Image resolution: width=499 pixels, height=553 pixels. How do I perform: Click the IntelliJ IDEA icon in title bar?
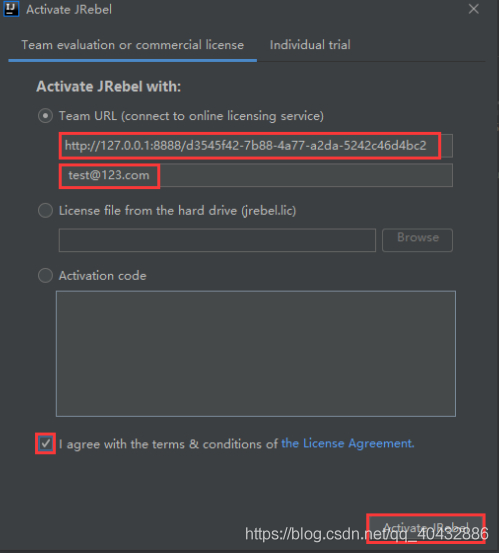11,9
